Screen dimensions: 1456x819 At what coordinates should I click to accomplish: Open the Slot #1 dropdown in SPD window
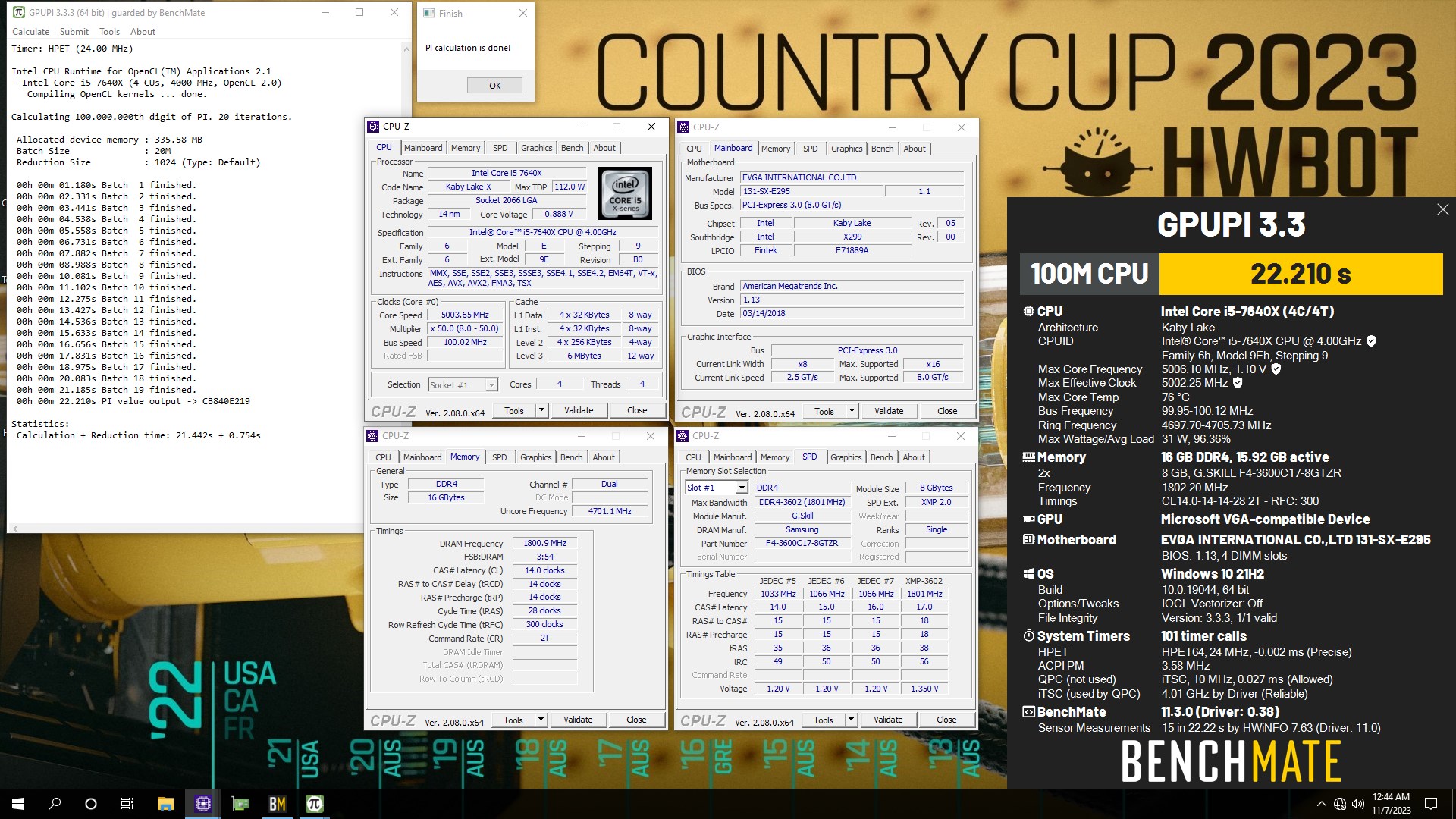tap(741, 488)
